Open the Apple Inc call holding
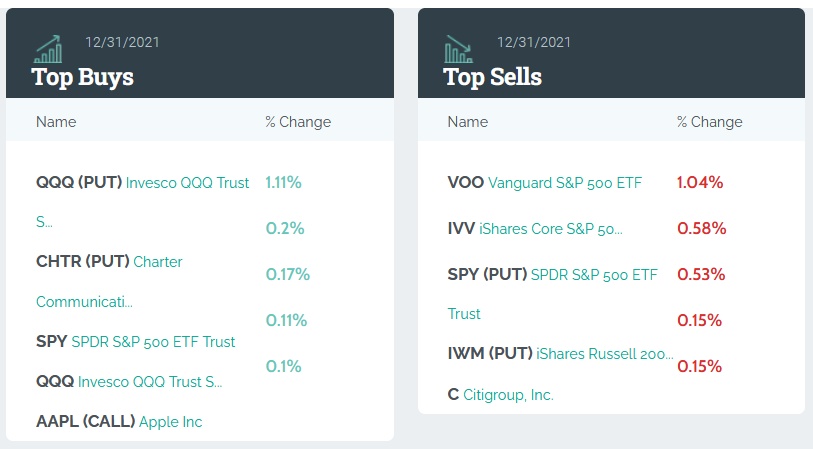This screenshot has width=813, height=449. (x=170, y=422)
